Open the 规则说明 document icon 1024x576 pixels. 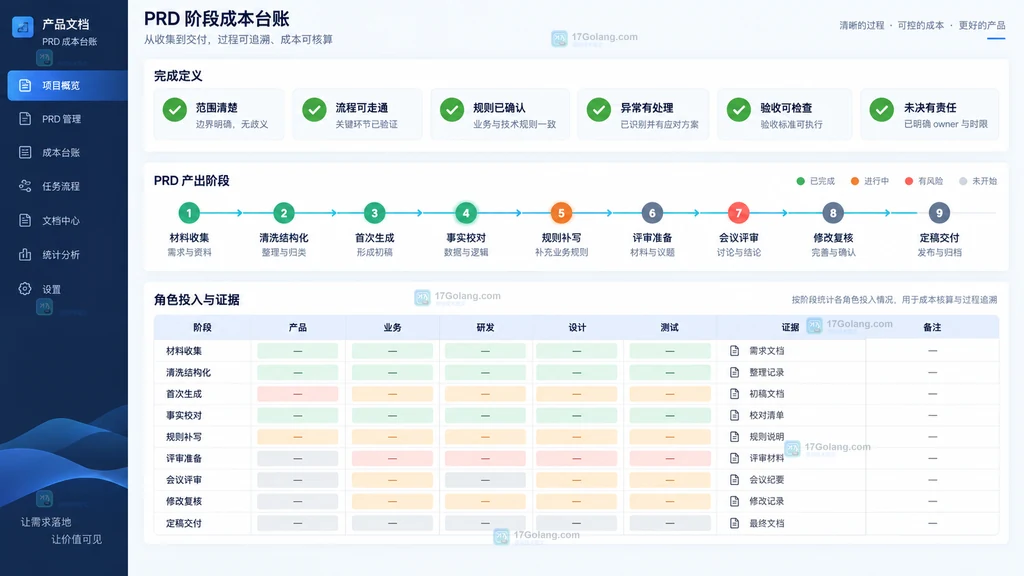735,437
